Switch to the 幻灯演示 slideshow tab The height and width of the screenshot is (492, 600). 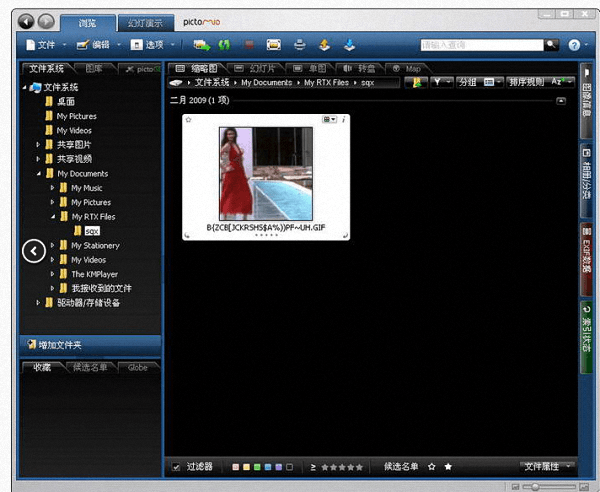point(145,23)
